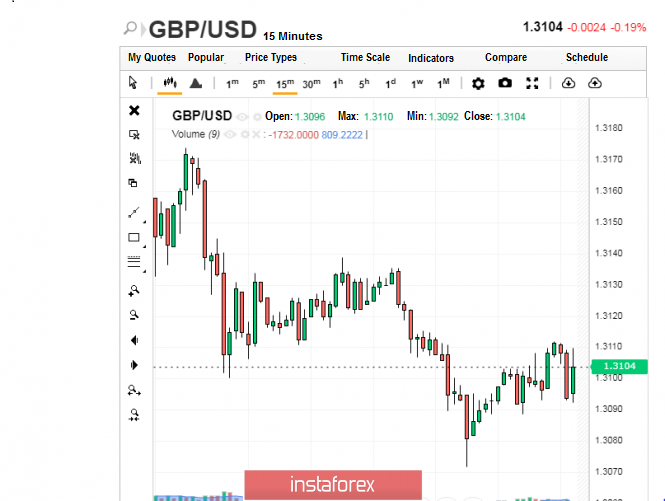Select the trend line drawing tool
Viewport: 665px width, 501px height.
(x=134, y=213)
